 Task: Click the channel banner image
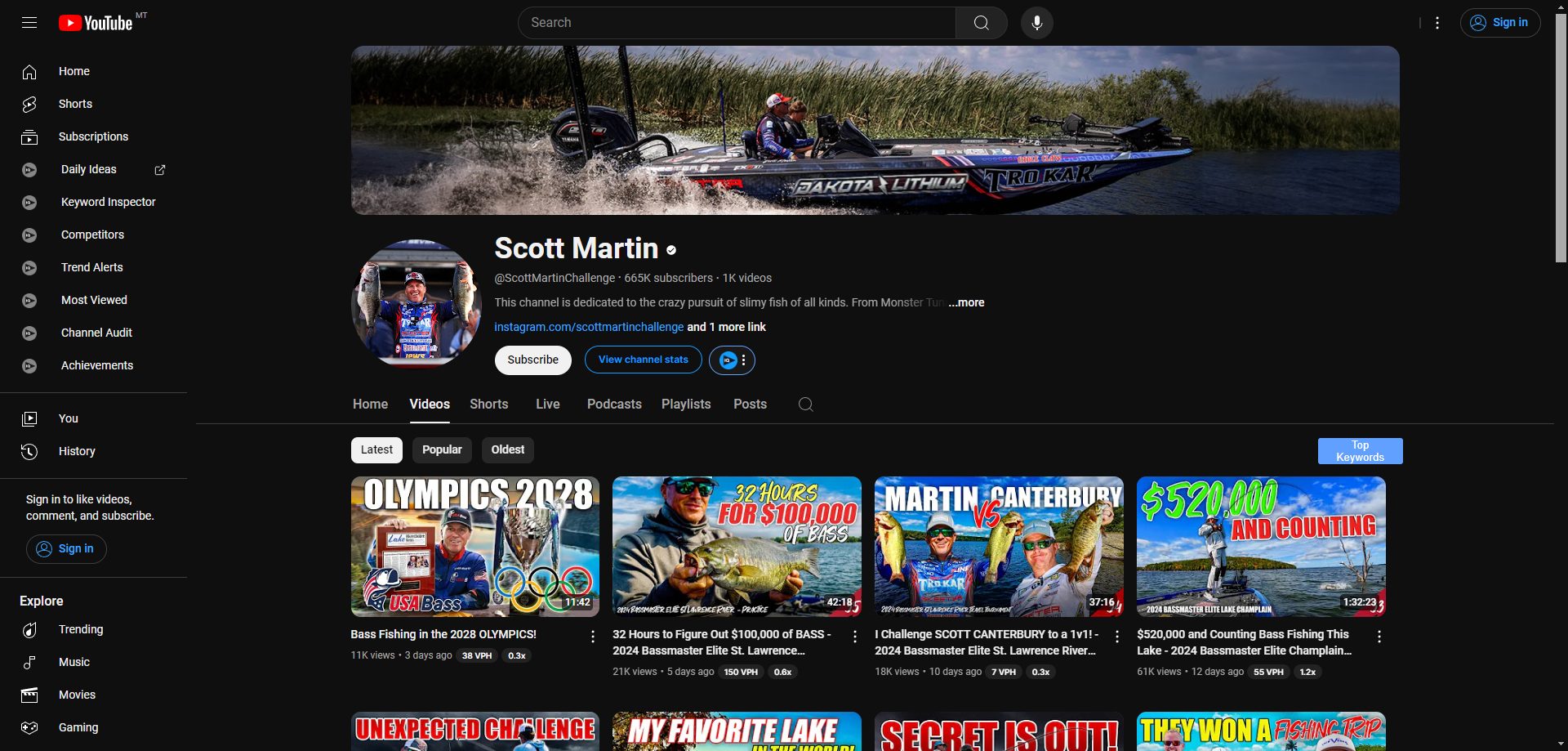click(x=875, y=131)
